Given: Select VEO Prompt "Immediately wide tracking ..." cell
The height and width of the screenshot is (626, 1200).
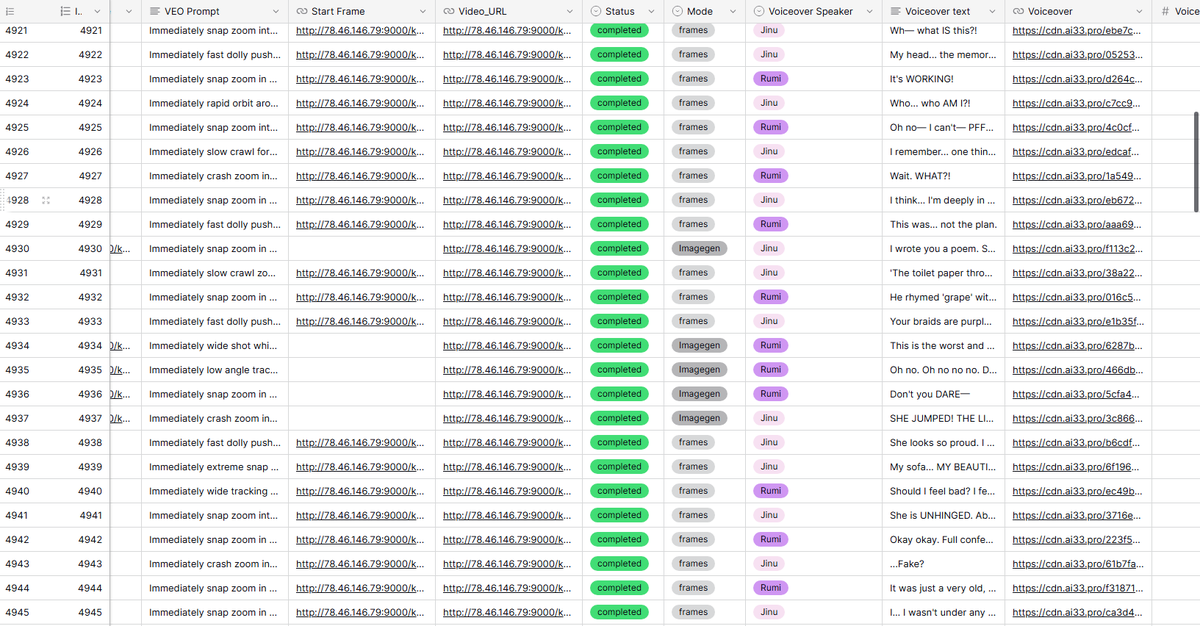Looking at the screenshot, I should click(x=215, y=491).
